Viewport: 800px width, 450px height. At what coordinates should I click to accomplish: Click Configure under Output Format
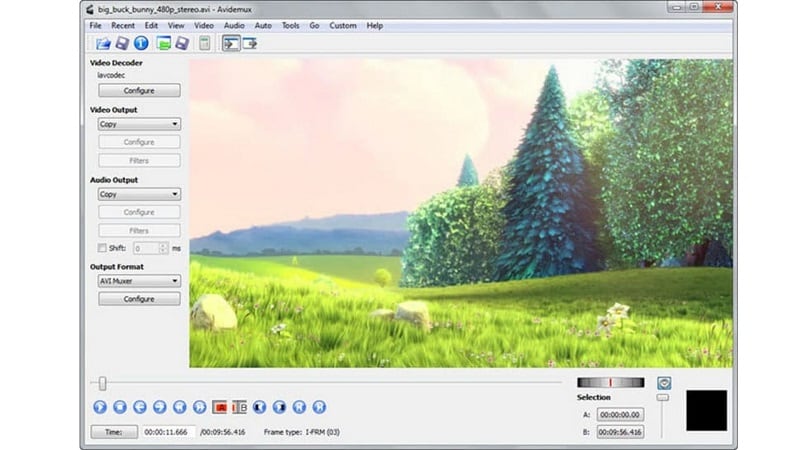[x=139, y=299]
